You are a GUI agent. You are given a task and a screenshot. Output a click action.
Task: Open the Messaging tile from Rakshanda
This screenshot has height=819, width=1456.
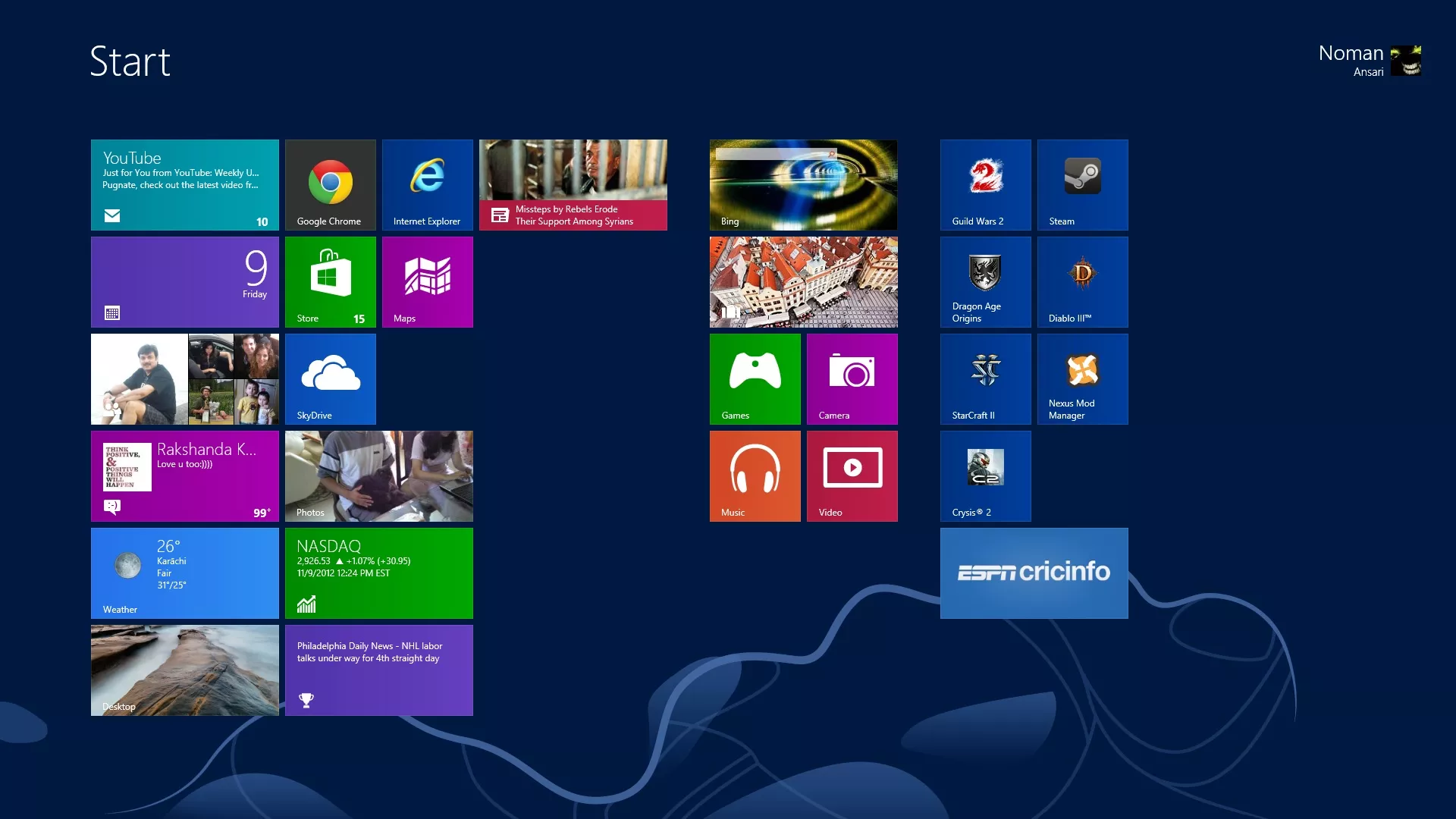coord(185,476)
